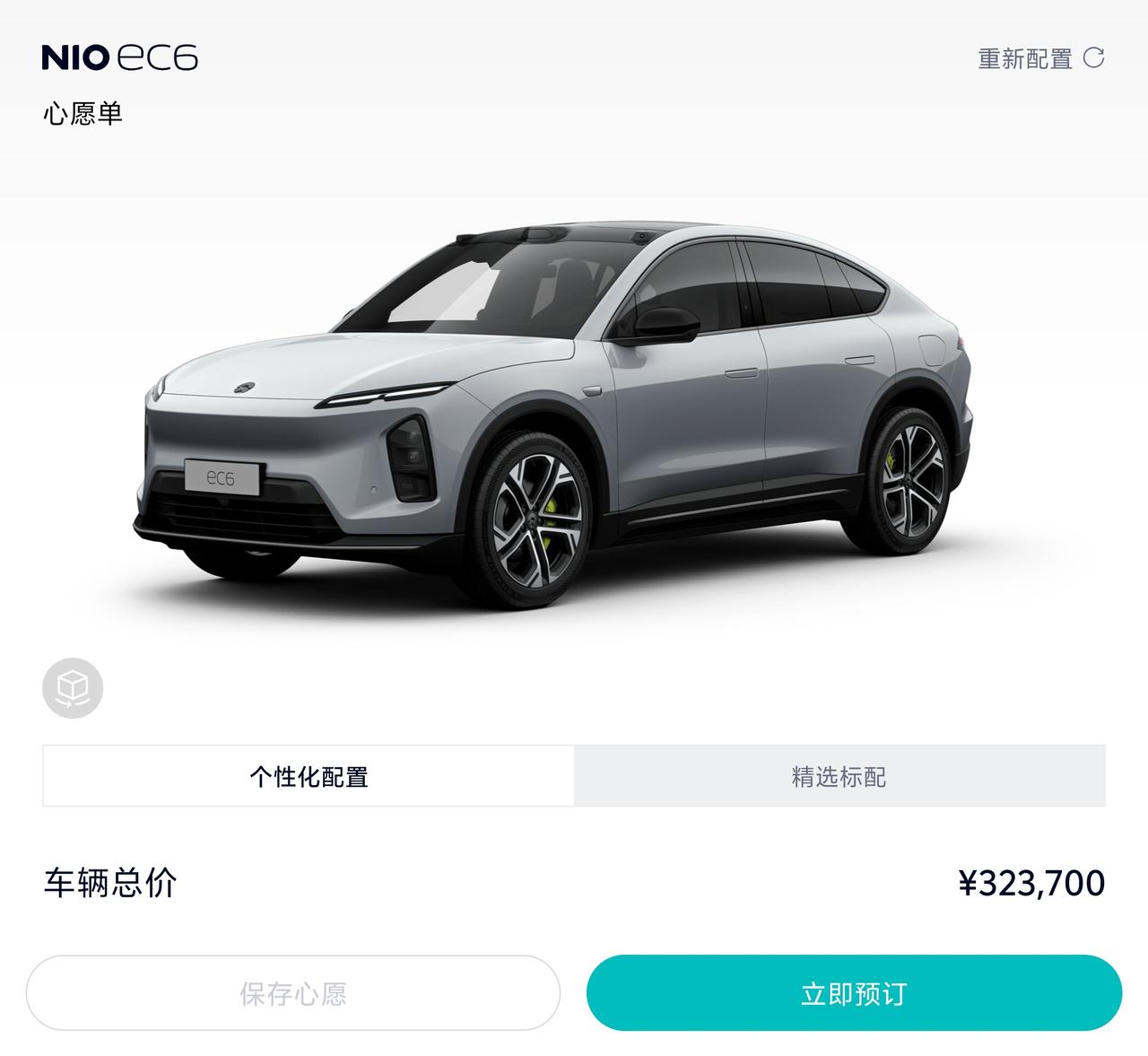Viewport: 1148px width, 1056px height.
Task: Click the front headlight cluster
Action: [410, 458]
